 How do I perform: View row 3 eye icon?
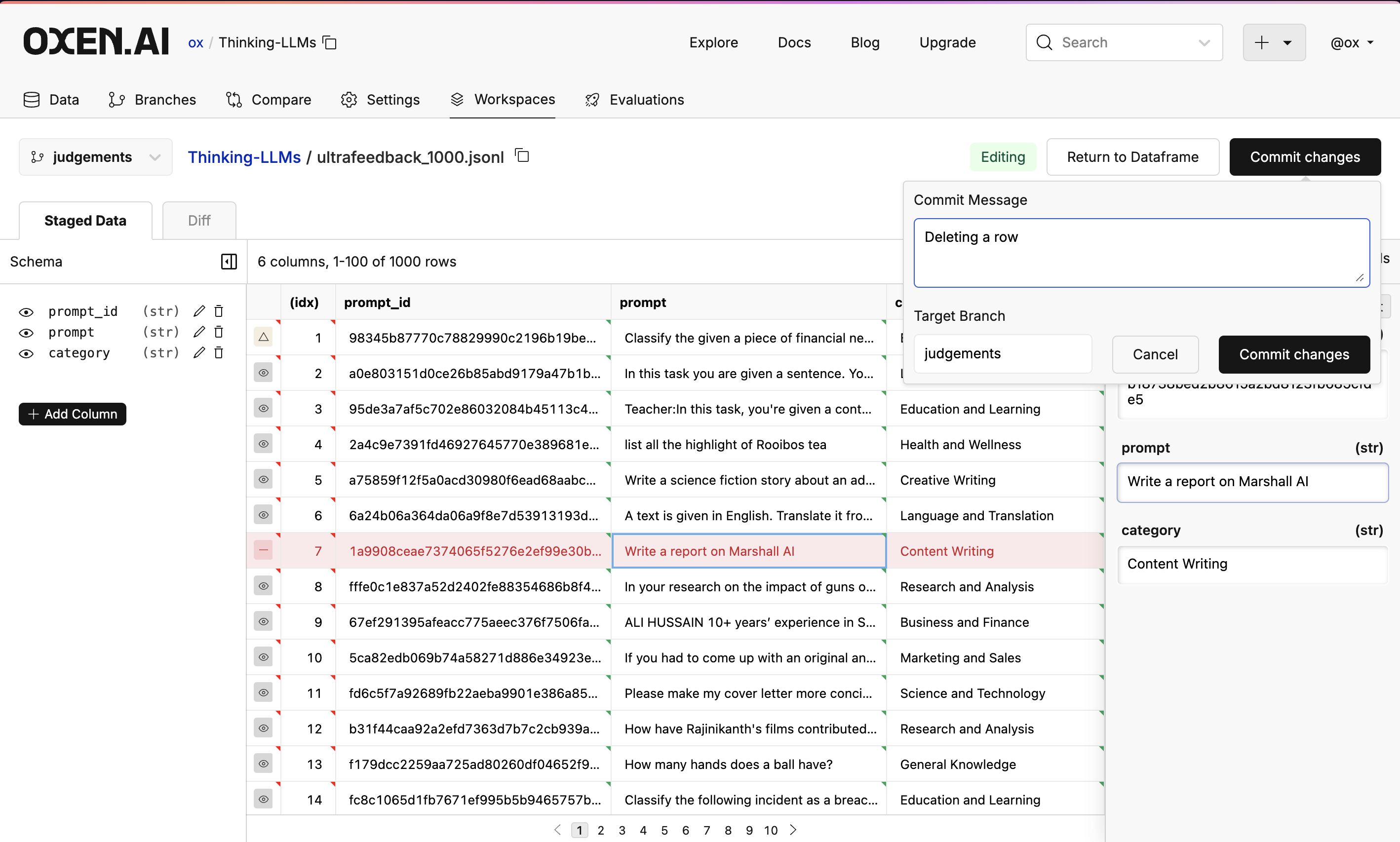click(x=263, y=409)
